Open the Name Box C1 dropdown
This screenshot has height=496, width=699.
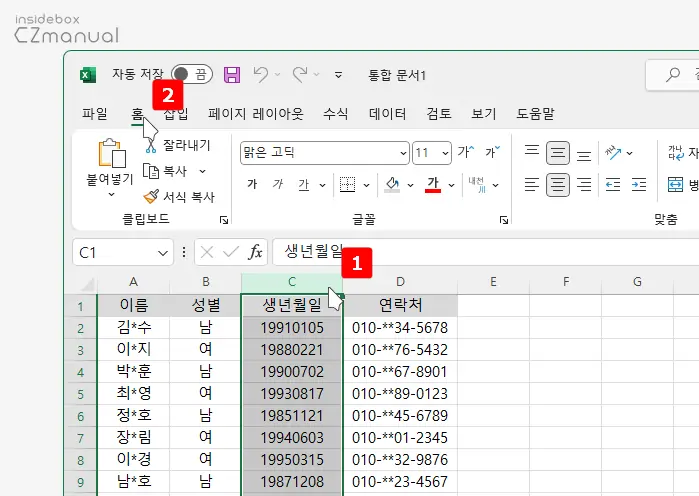162,253
